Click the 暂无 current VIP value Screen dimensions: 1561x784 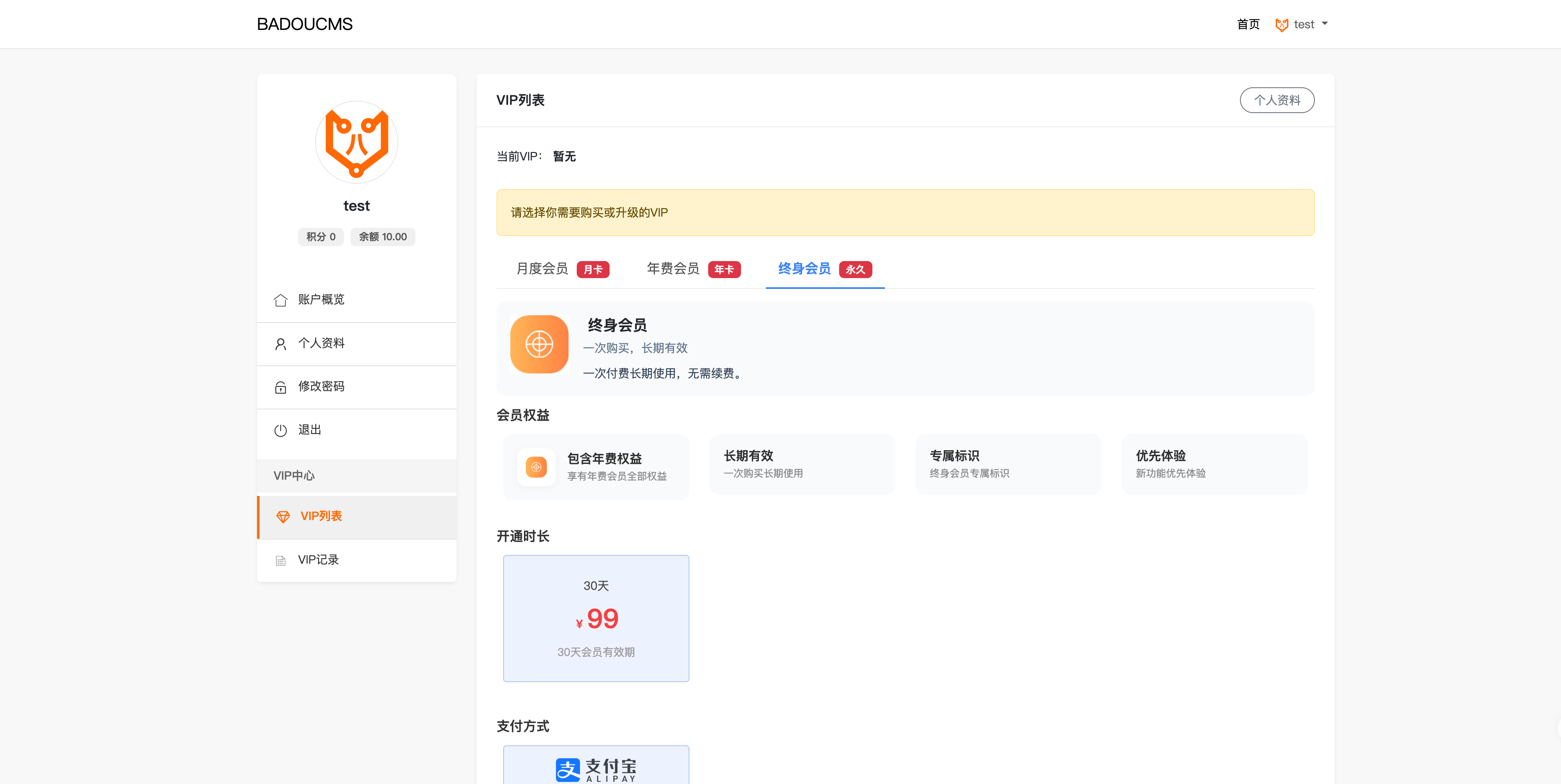[564, 156]
